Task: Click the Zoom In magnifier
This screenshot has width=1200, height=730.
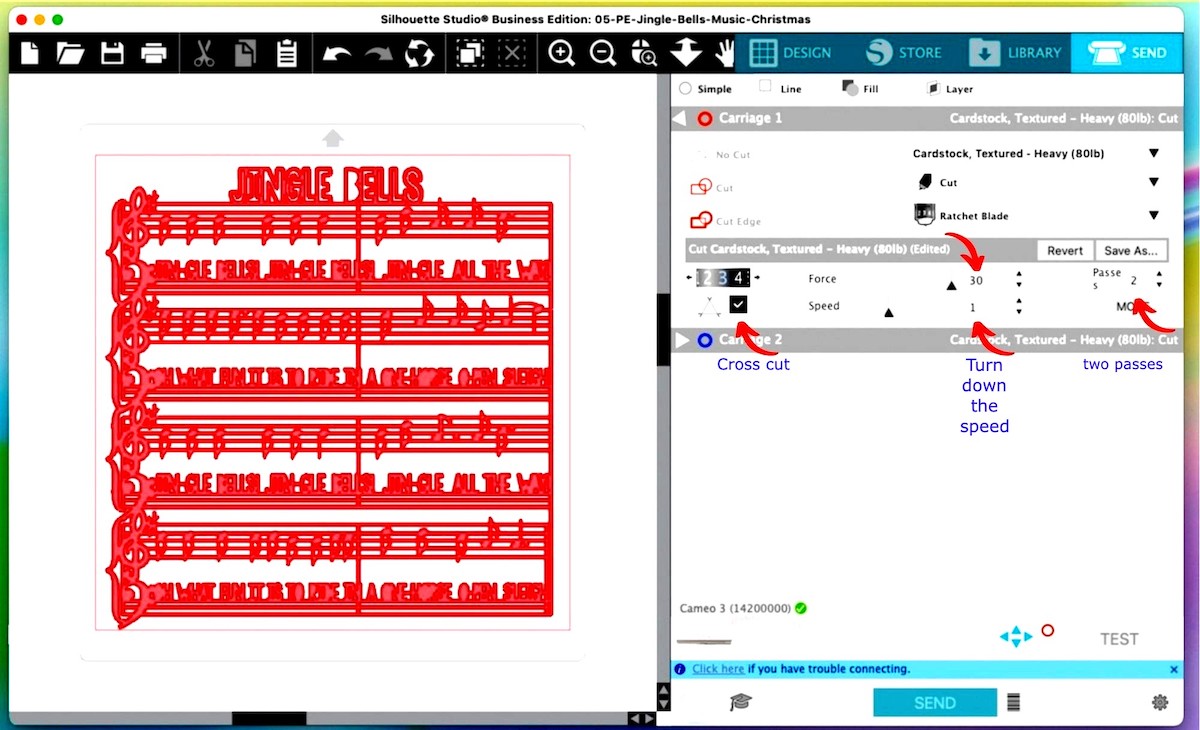Action: [x=562, y=53]
